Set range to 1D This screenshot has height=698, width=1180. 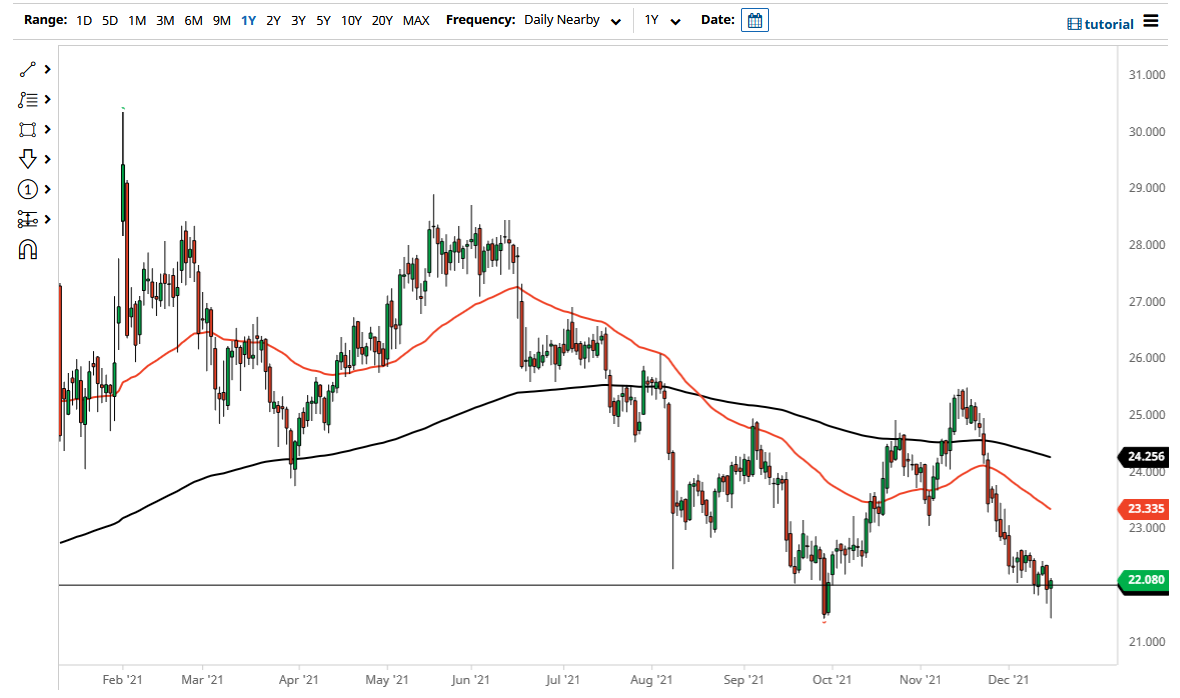[x=84, y=20]
